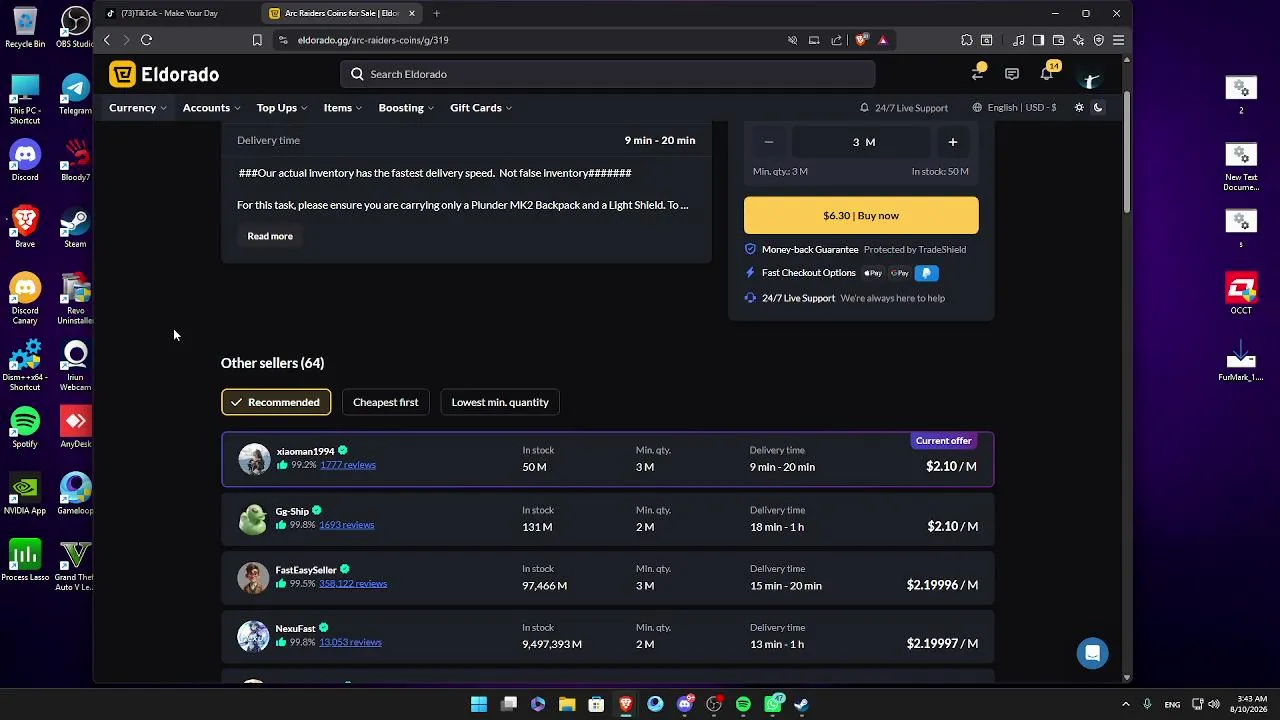Open the English | USD - $ language selector

click(1015, 108)
